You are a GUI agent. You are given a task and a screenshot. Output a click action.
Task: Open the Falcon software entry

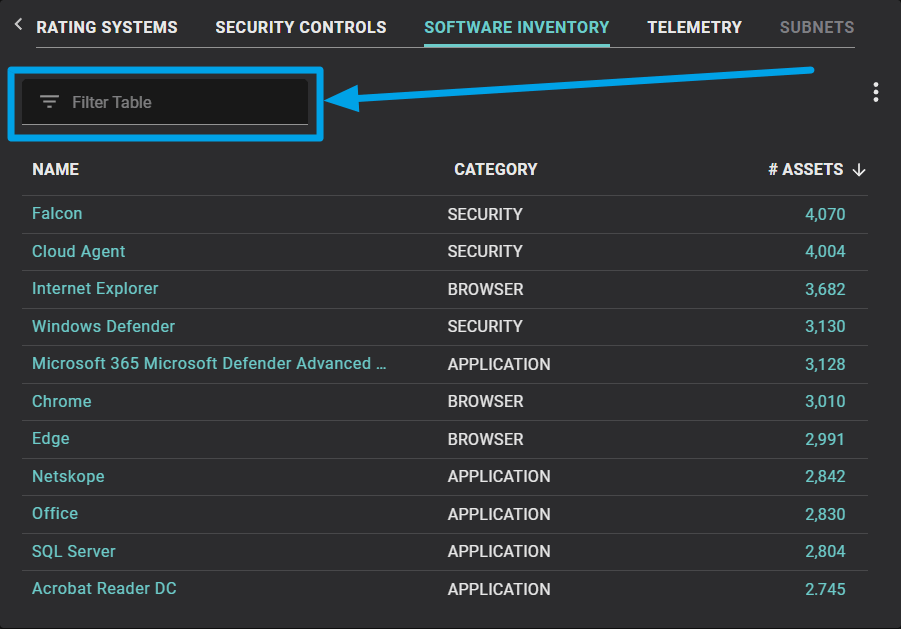57,213
